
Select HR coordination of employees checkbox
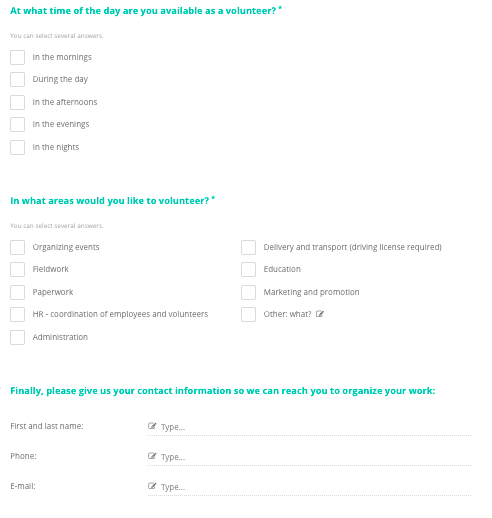pyautogui.click(x=17, y=314)
